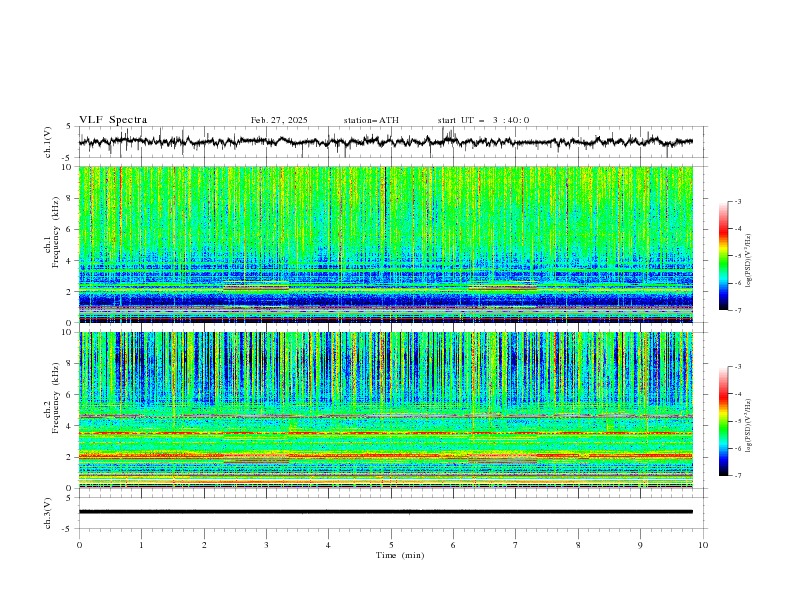Screen dimensions: 792x612
Task: Click ch.1 frequency axis tick "8"
Action: (x=70, y=198)
